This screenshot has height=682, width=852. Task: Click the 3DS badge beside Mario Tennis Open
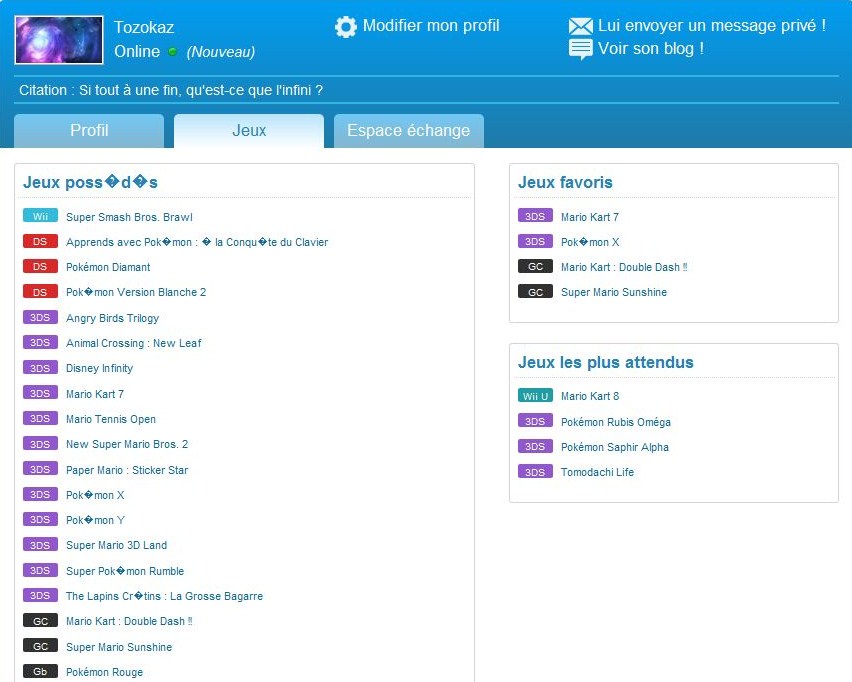(40, 418)
